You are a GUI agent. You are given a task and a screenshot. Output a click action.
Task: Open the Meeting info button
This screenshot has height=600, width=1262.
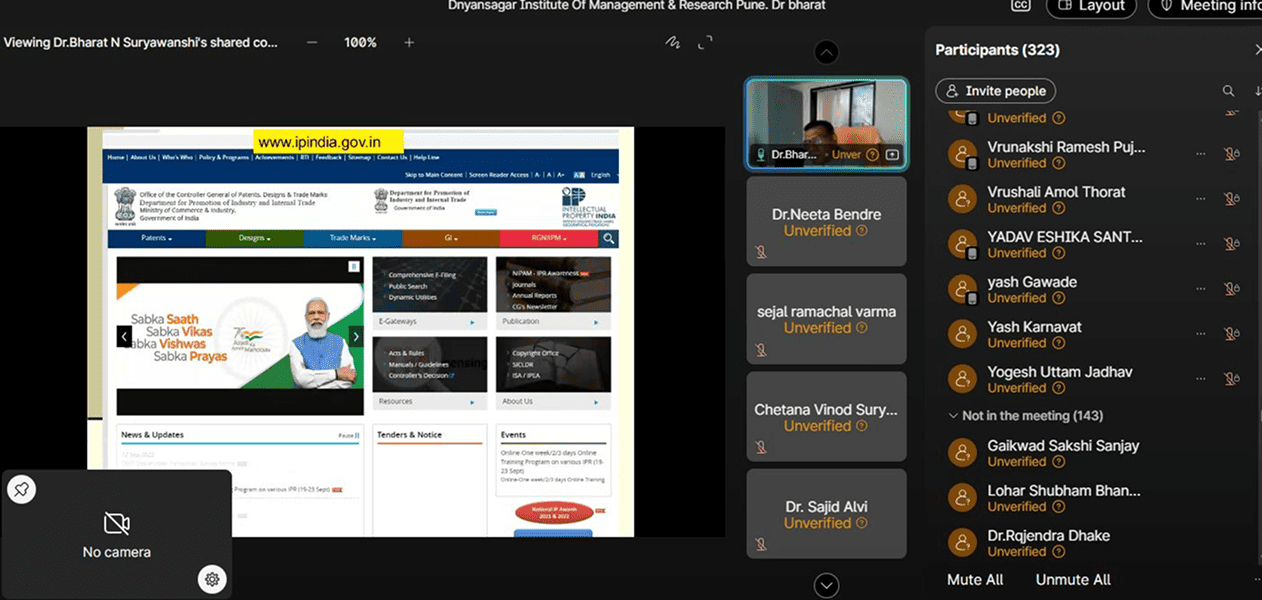coord(1206,6)
